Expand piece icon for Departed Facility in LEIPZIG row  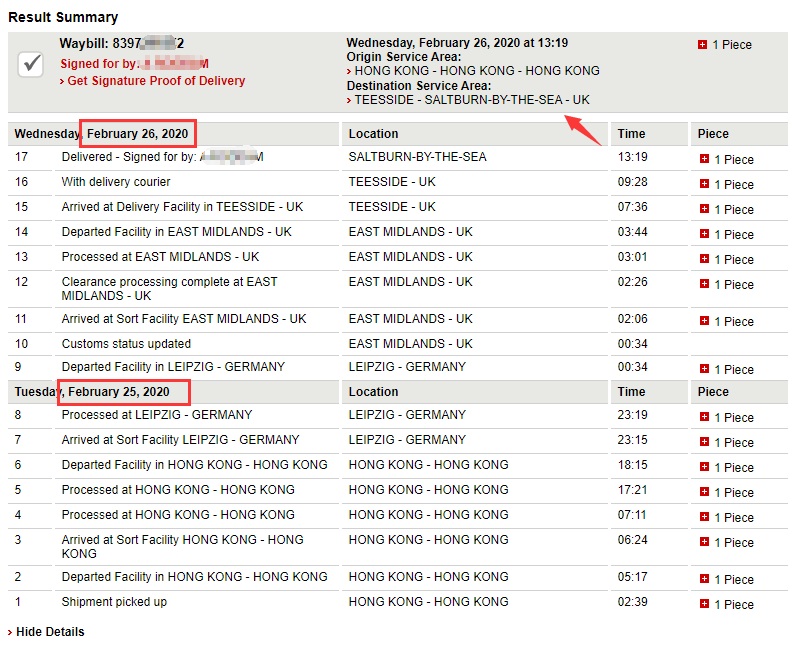pyautogui.click(x=704, y=369)
